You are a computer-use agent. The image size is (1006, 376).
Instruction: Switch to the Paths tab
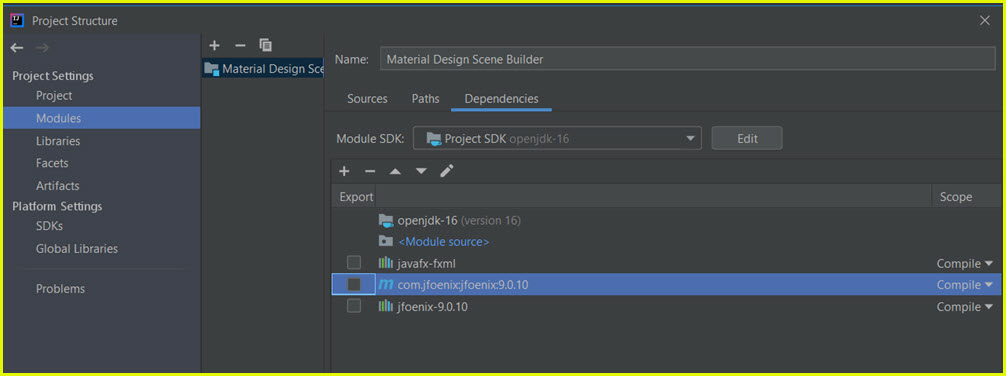(426, 99)
